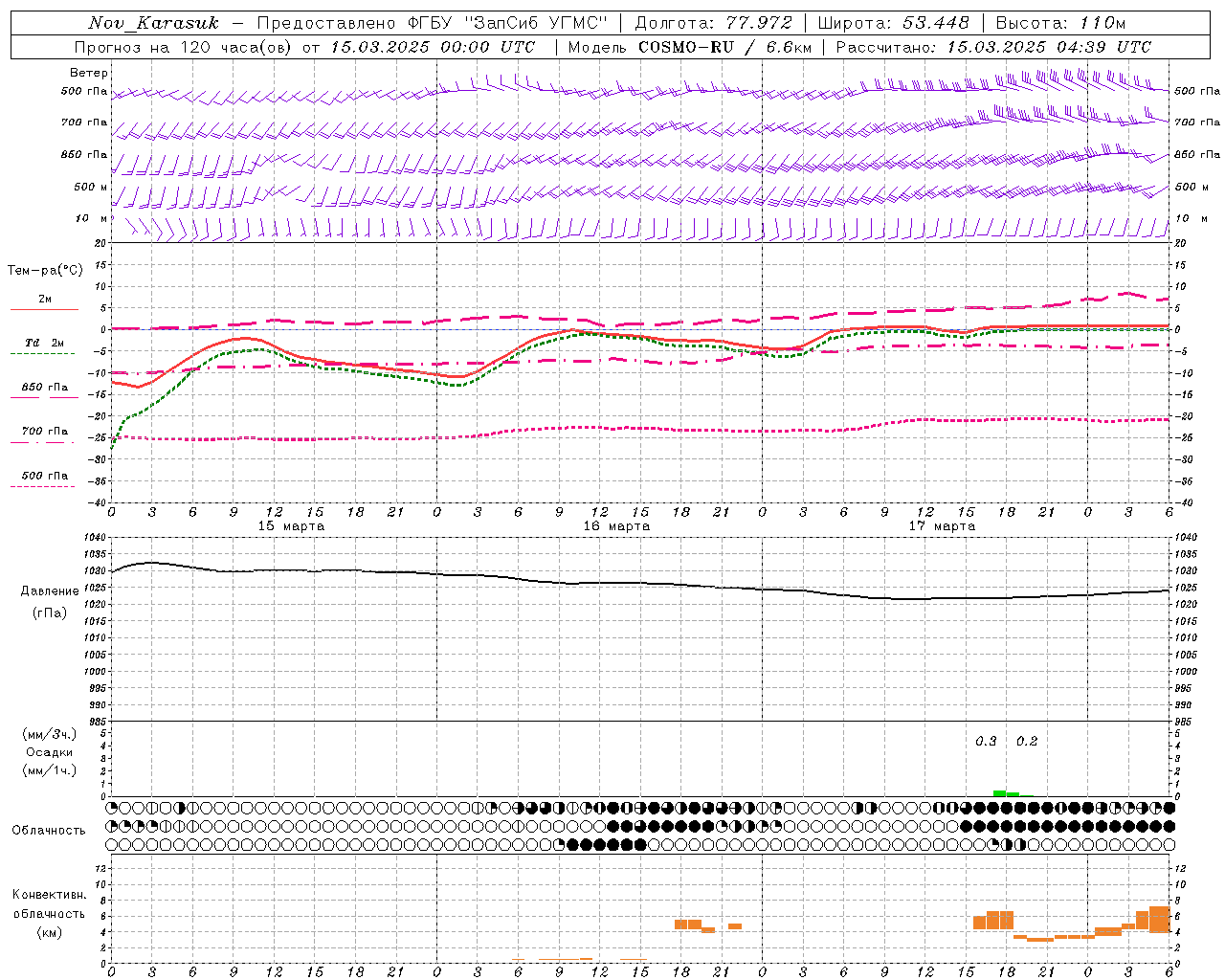Click the Td 2м dew point legend entry

[45, 343]
